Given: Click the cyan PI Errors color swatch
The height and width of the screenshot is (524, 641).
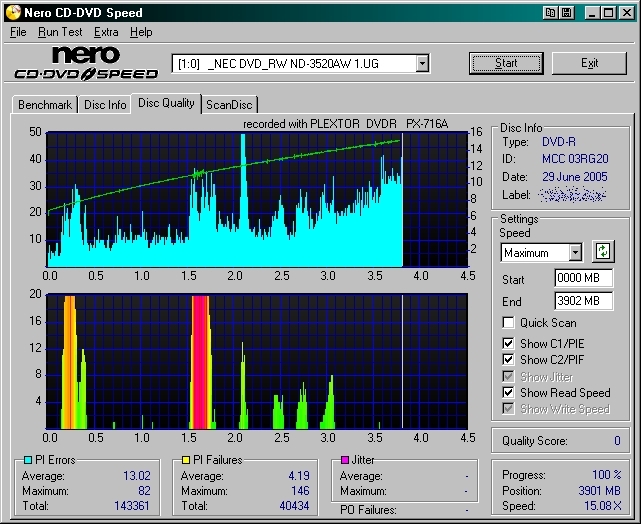Looking at the screenshot, I should pyautogui.click(x=28, y=460).
